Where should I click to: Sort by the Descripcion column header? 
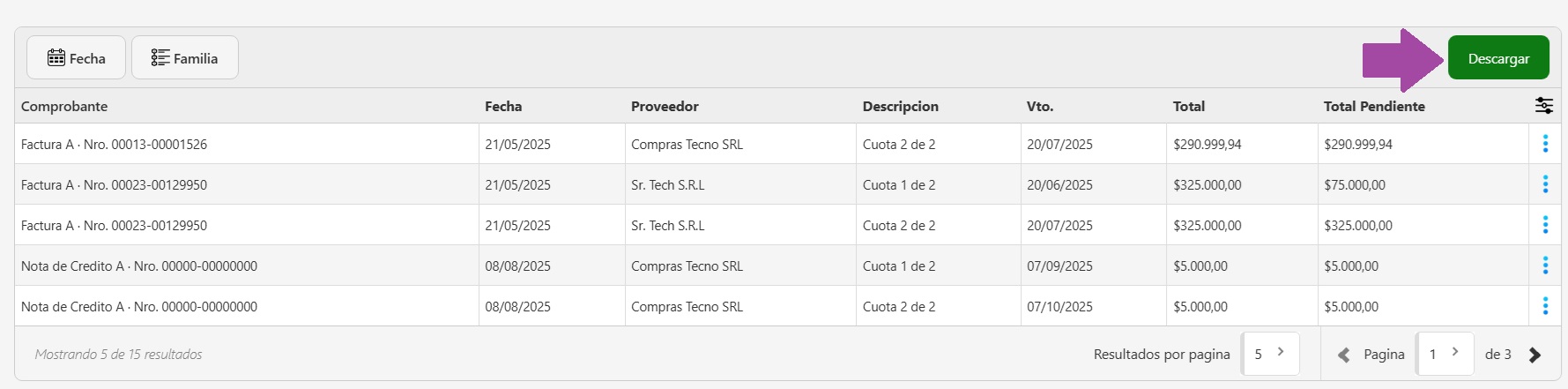pos(900,106)
